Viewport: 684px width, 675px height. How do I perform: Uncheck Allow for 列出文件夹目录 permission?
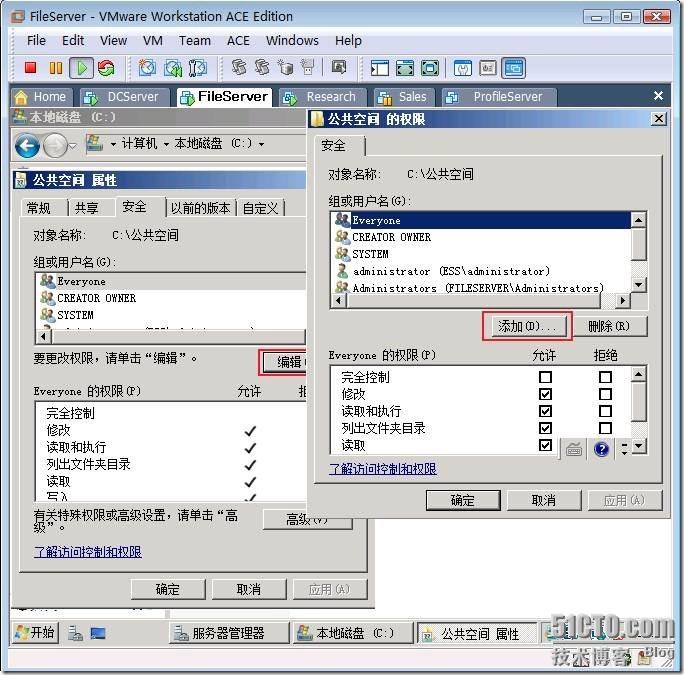point(545,428)
